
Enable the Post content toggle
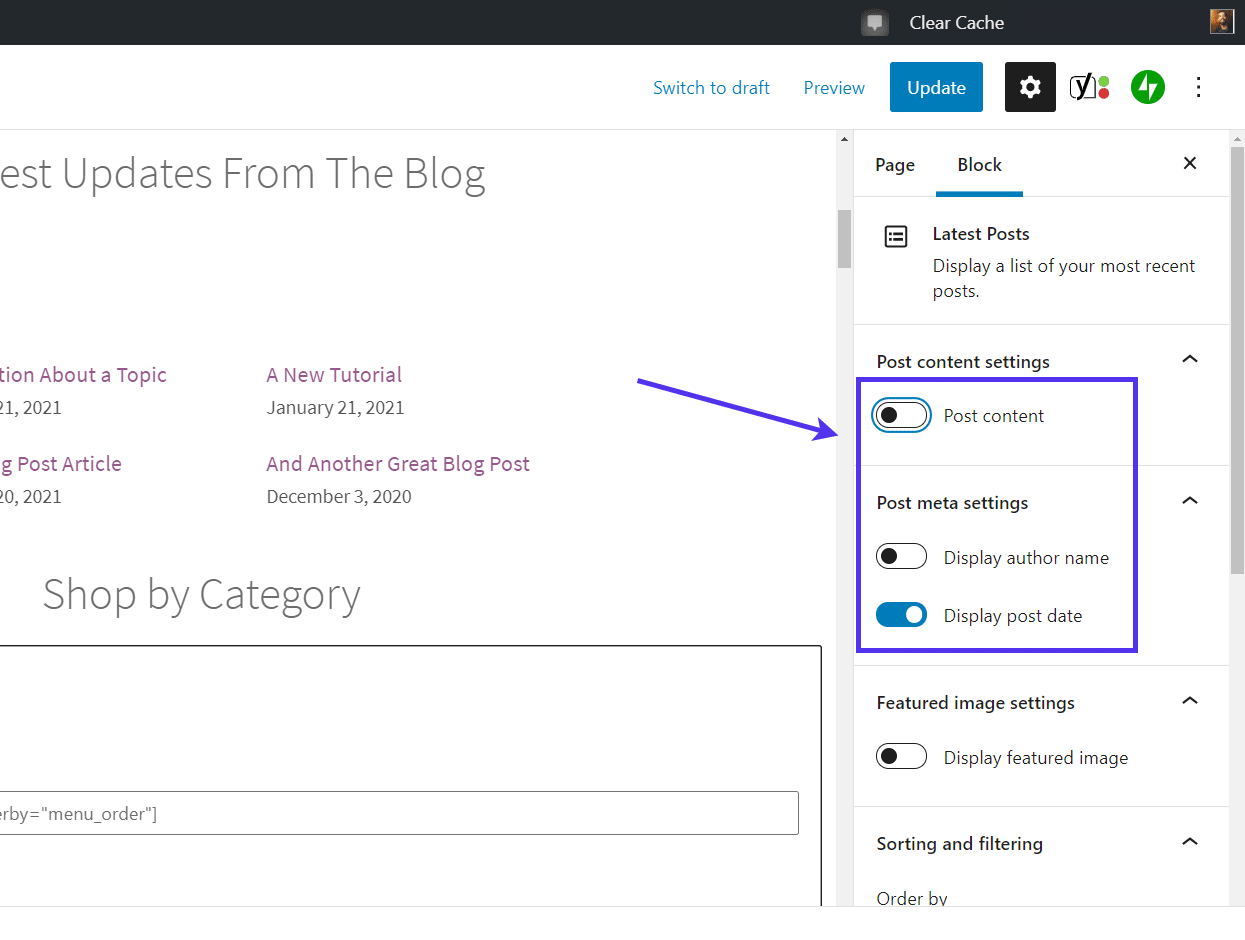[x=901, y=416]
